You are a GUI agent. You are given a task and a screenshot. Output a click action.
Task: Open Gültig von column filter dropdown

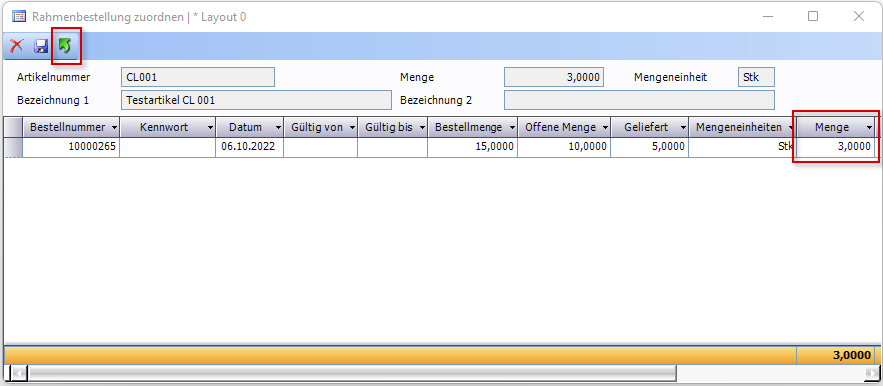pyautogui.click(x=352, y=128)
